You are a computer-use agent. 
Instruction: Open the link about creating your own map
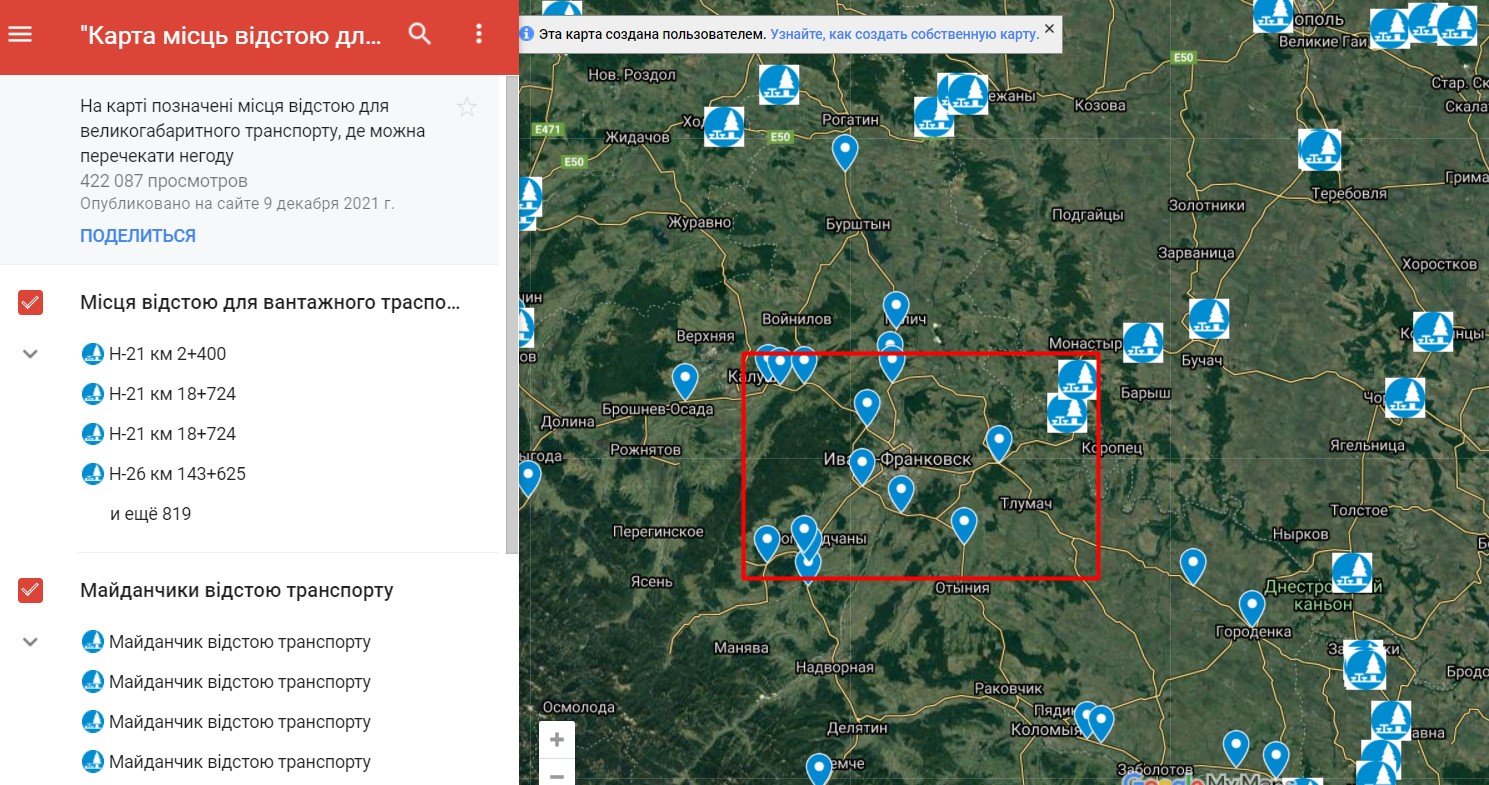[x=904, y=34]
